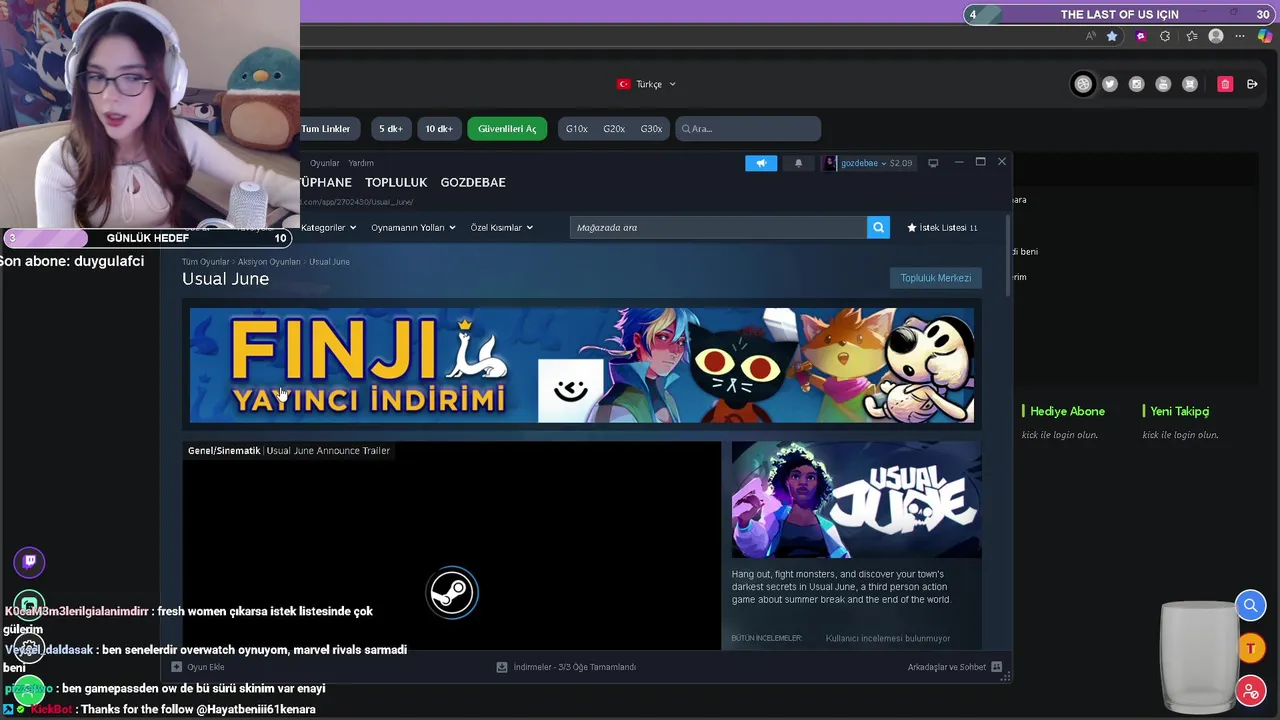1280x720 pixels.
Task: Click Kullanıcı incelemesi bulunmuyor text
Action: coord(888,638)
